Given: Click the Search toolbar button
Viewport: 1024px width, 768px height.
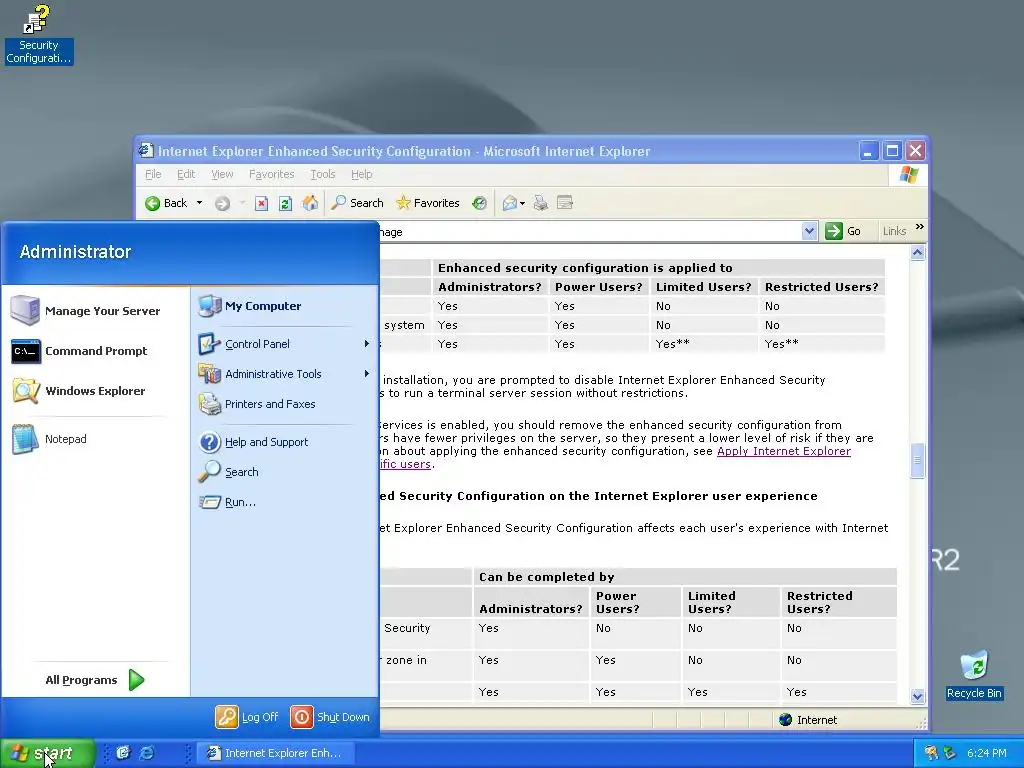Looking at the screenshot, I should click(357, 203).
